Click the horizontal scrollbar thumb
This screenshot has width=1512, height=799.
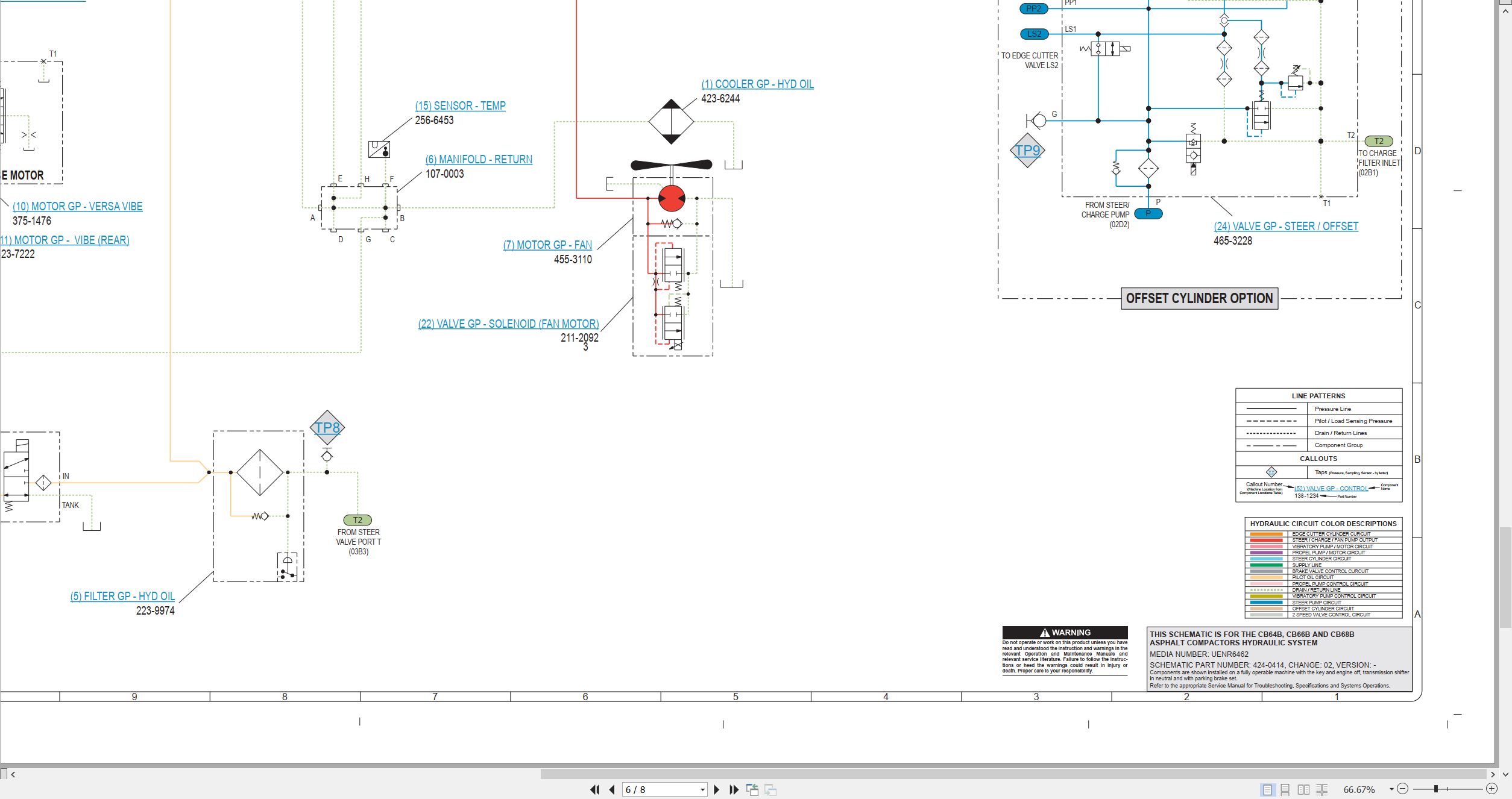[1013, 774]
